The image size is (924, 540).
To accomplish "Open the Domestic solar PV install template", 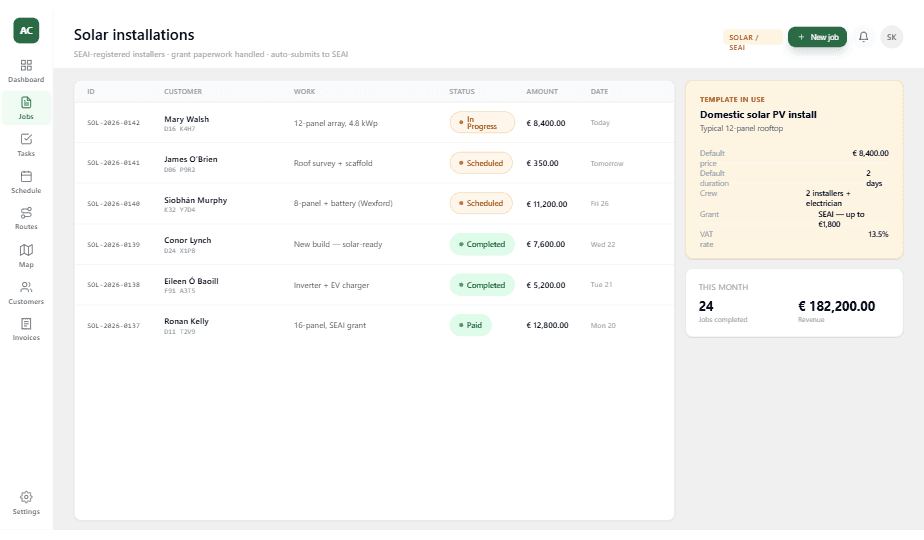I will click(758, 115).
